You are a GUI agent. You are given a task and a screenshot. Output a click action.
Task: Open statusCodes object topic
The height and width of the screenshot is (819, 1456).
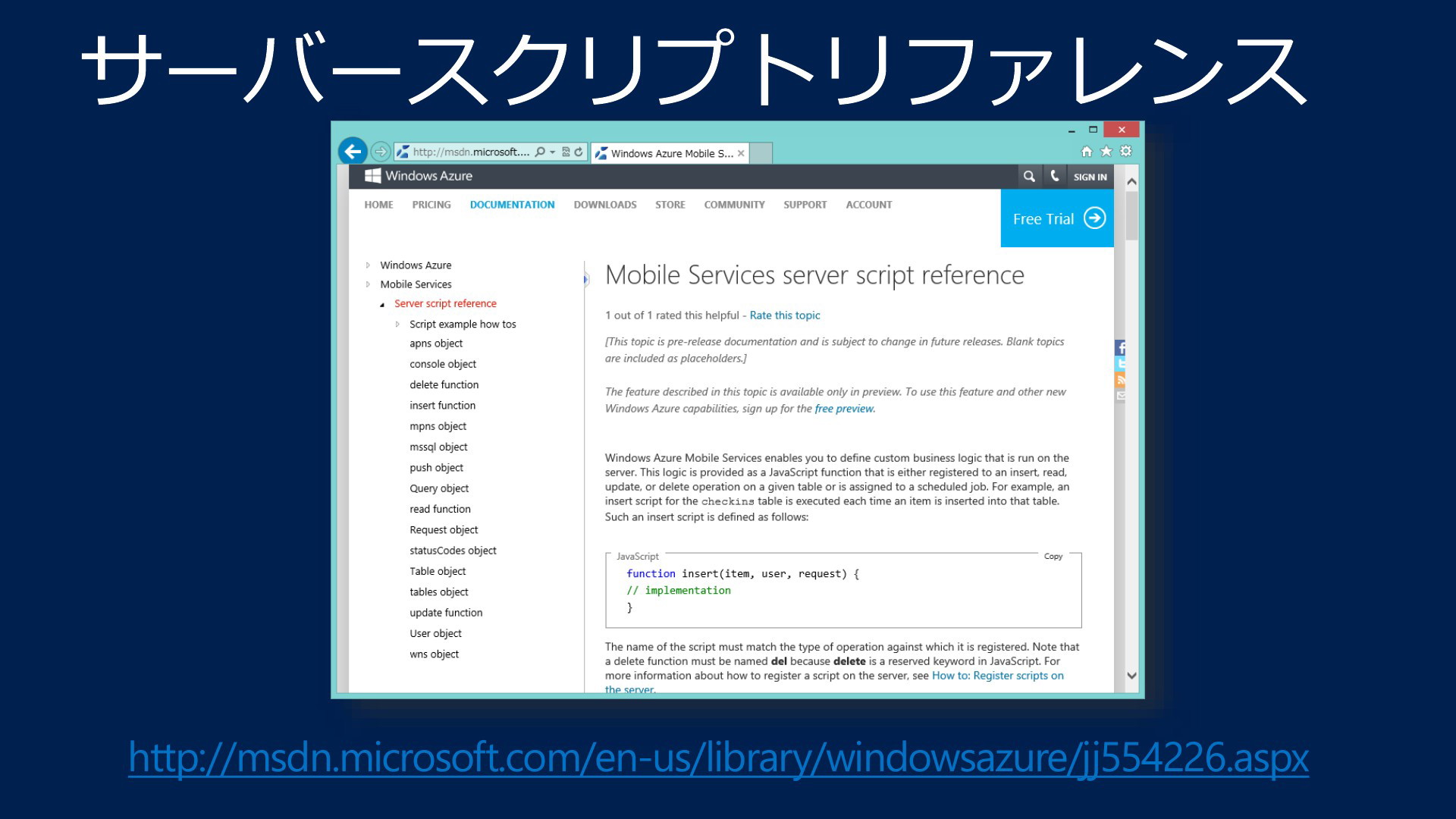click(x=453, y=551)
